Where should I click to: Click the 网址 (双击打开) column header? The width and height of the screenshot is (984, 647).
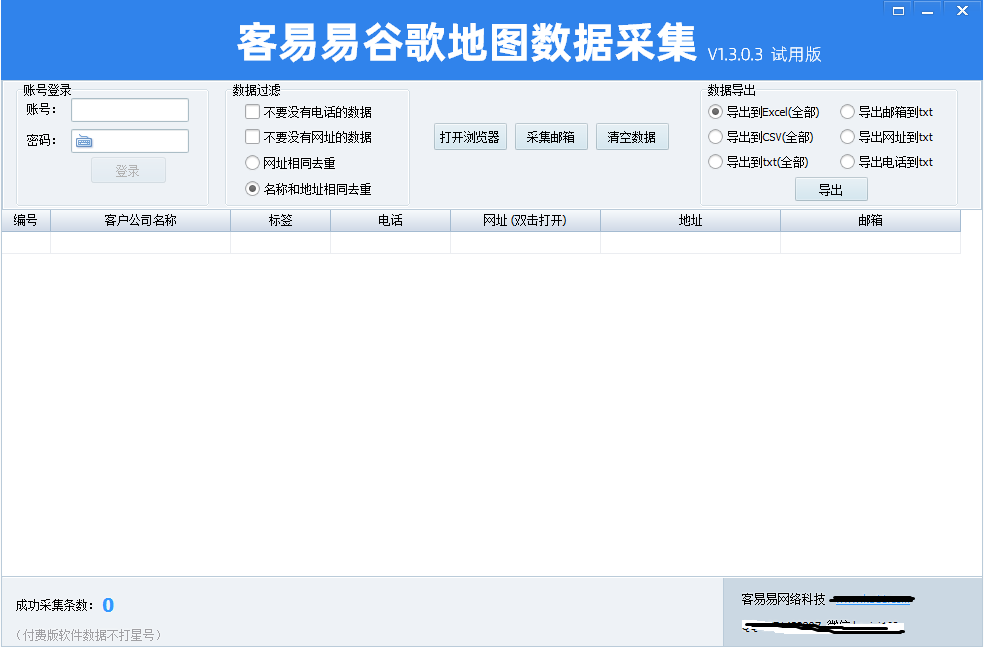tap(525, 220)
